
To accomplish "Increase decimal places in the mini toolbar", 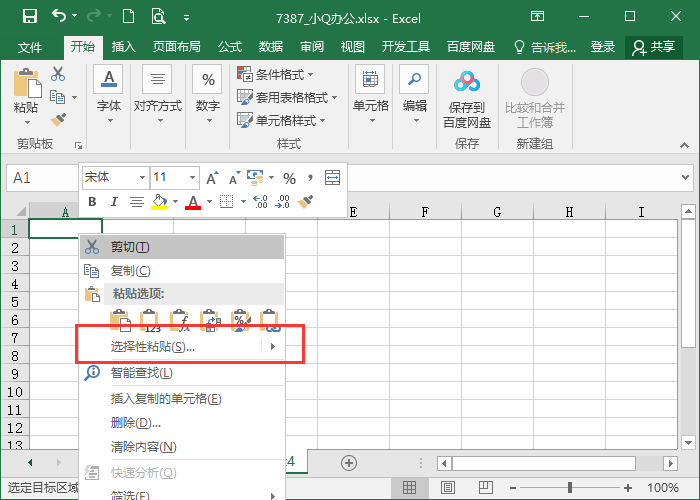I will point(260,202).
